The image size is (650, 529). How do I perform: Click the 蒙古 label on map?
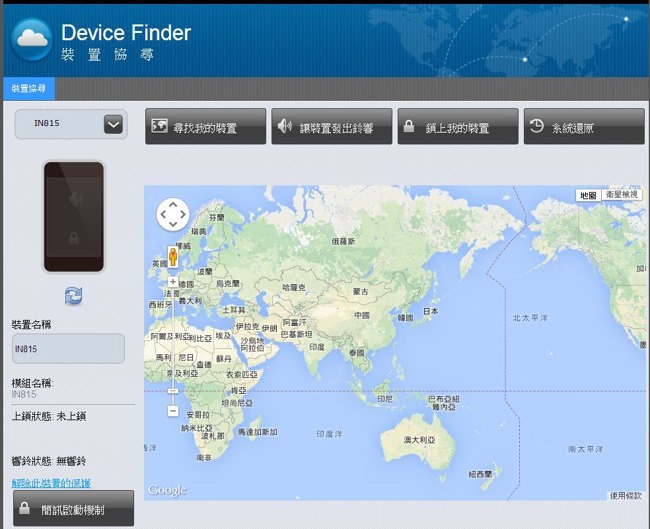tap(360, 292)
